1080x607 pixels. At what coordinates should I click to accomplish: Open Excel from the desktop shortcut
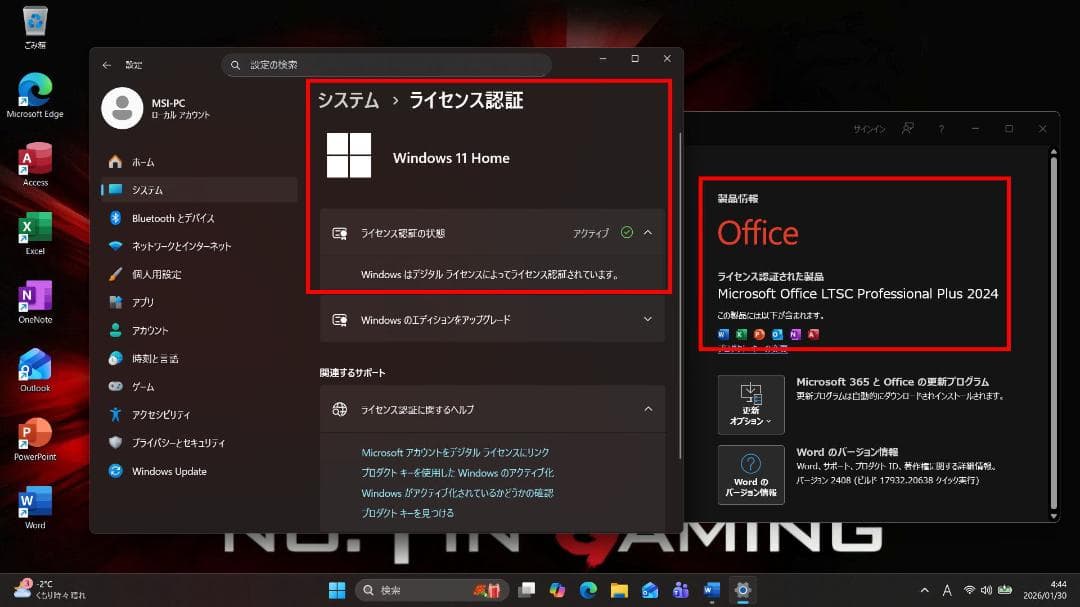tap(35, 225)
